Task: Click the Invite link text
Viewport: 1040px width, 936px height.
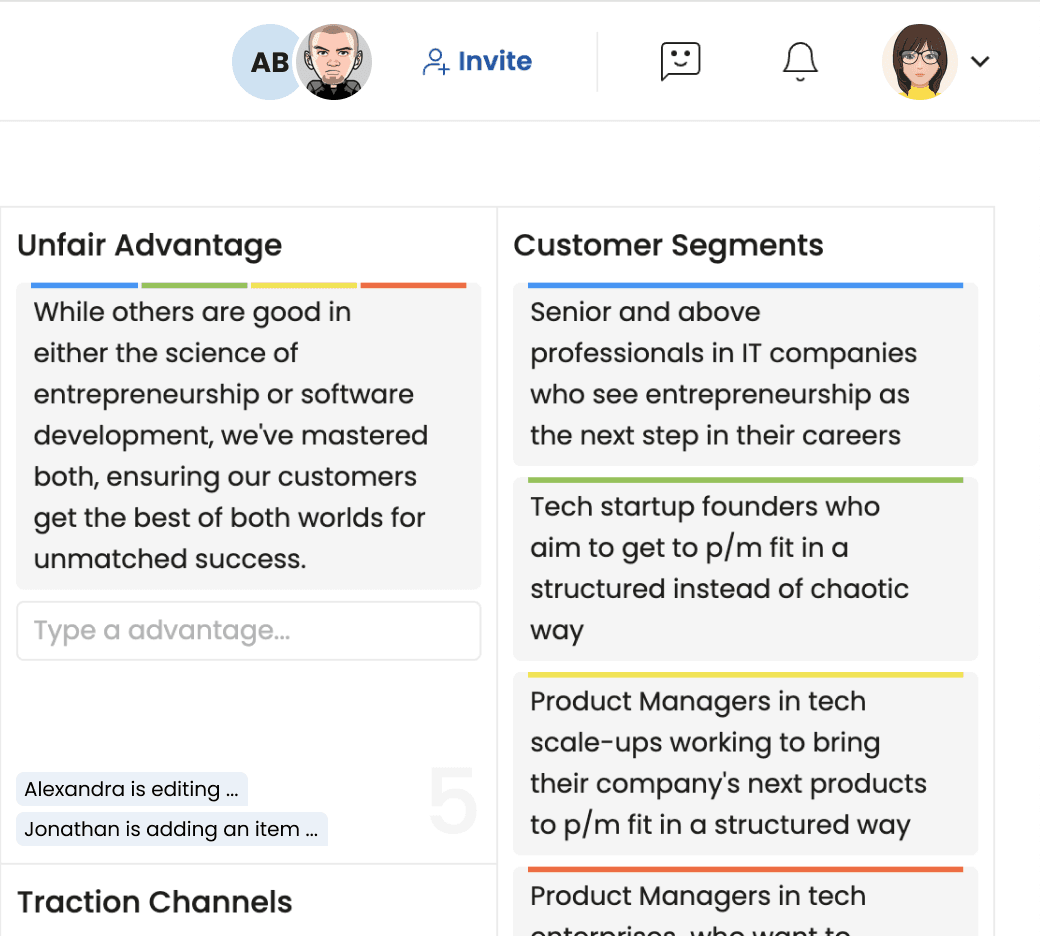Action: click(x=494, y=61)
